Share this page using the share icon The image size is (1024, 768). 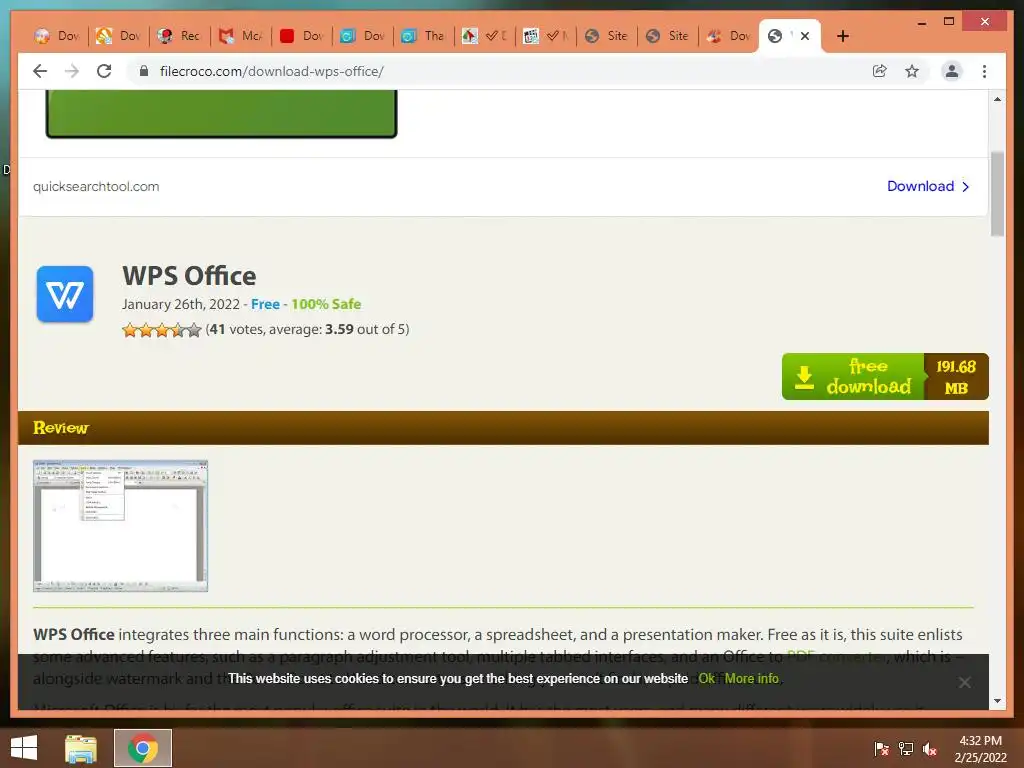(880, 71)
